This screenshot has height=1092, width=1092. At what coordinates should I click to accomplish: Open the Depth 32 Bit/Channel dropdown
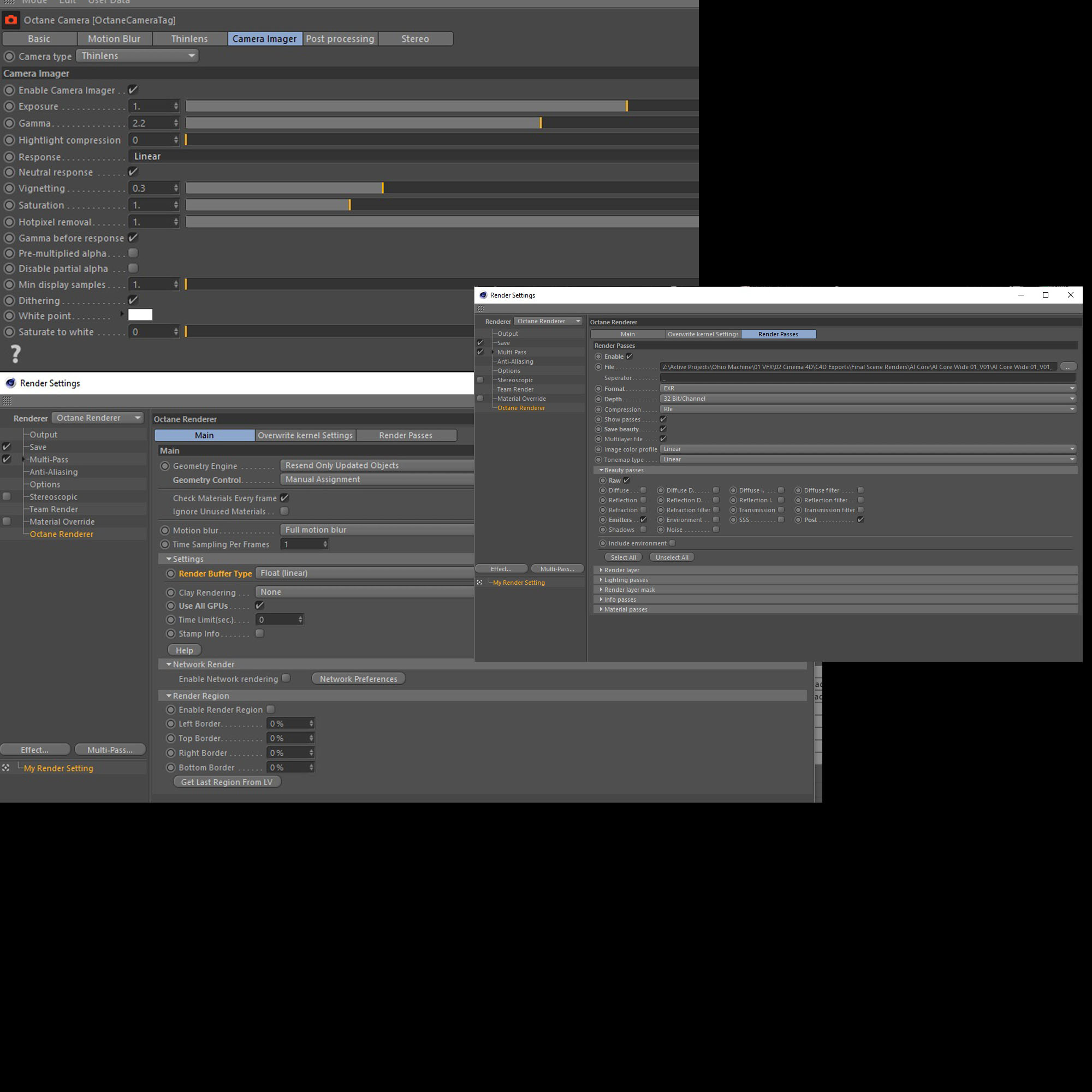(867, 399)
